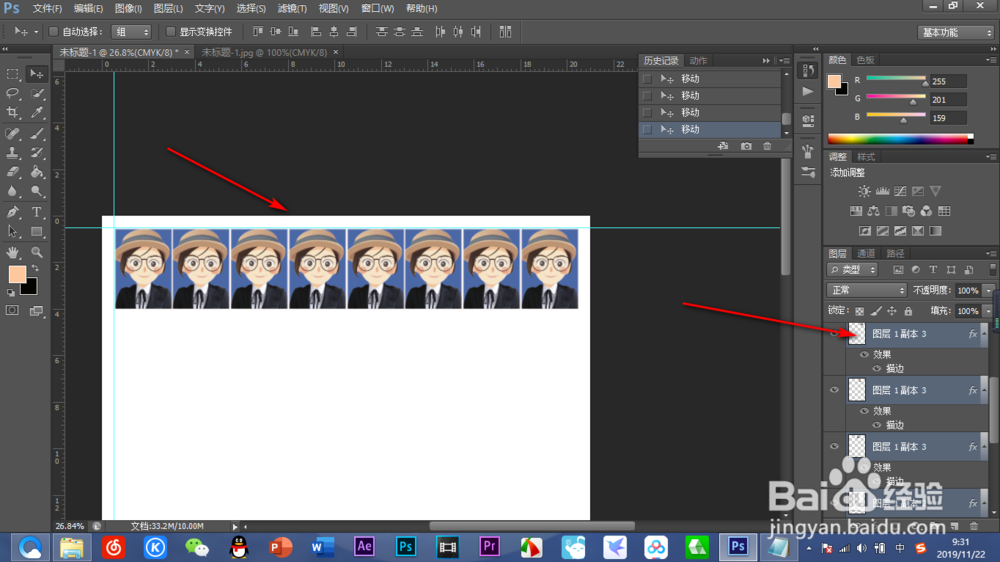Select the Pen tool

click(12, 212)
